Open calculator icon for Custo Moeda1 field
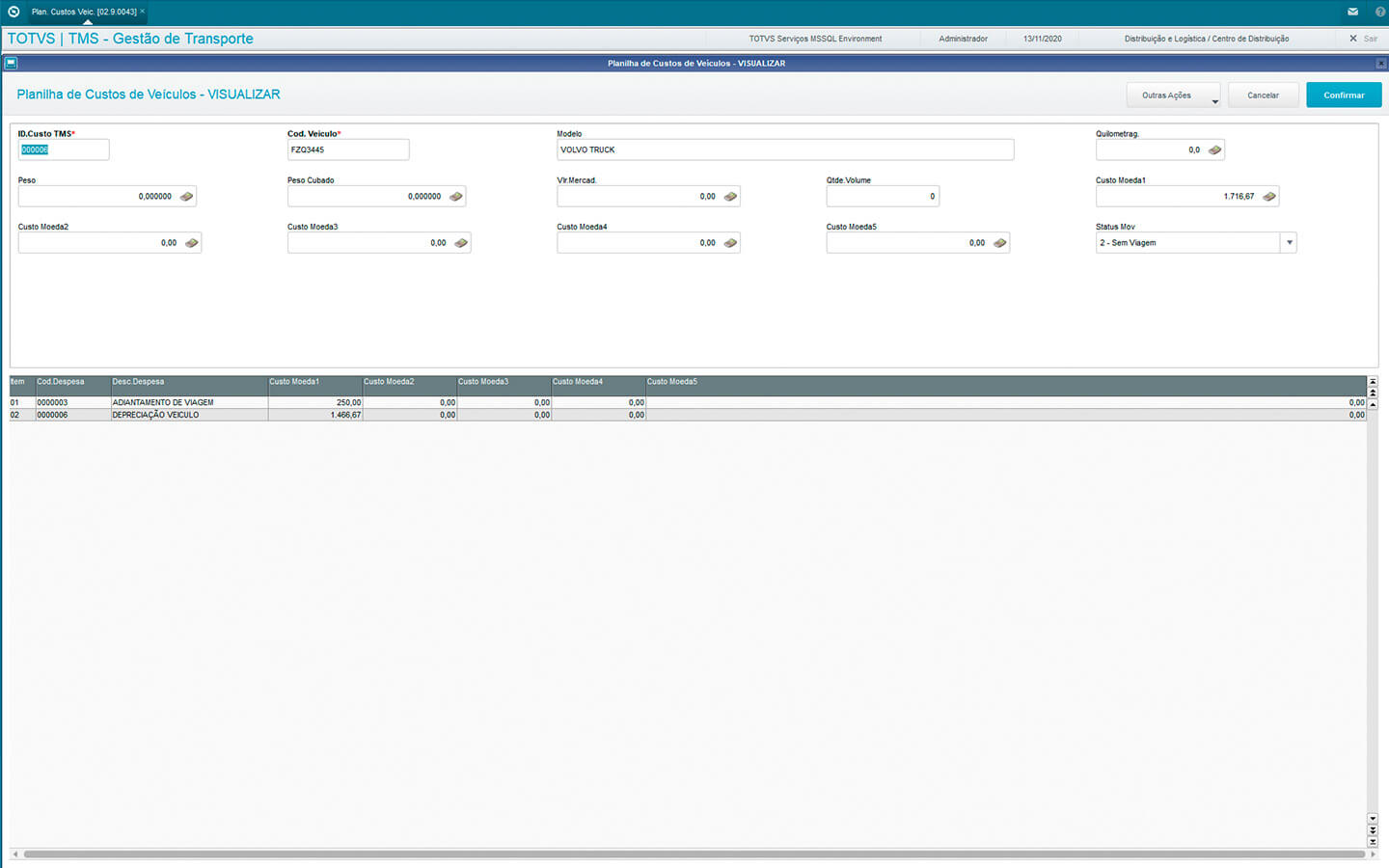1389x868 pixels. (1268, 197)
